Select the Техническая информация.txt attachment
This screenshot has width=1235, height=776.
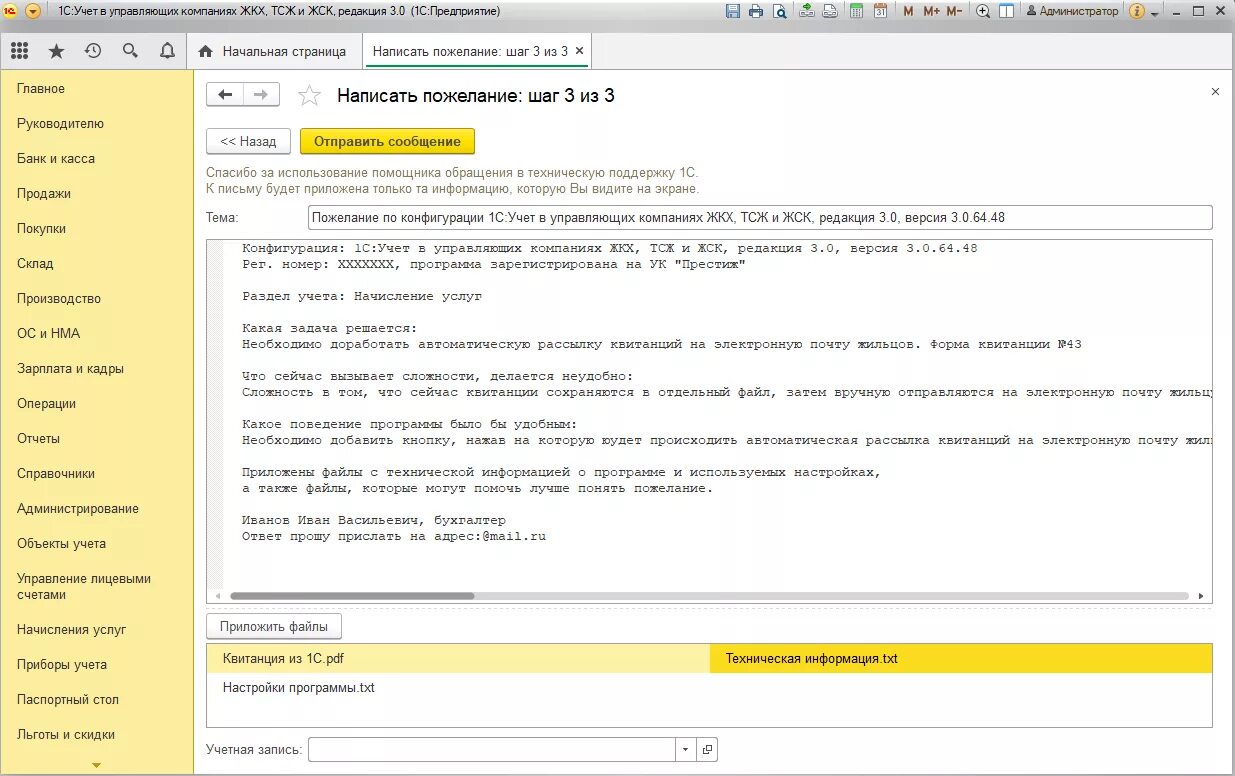click(960, 658)
